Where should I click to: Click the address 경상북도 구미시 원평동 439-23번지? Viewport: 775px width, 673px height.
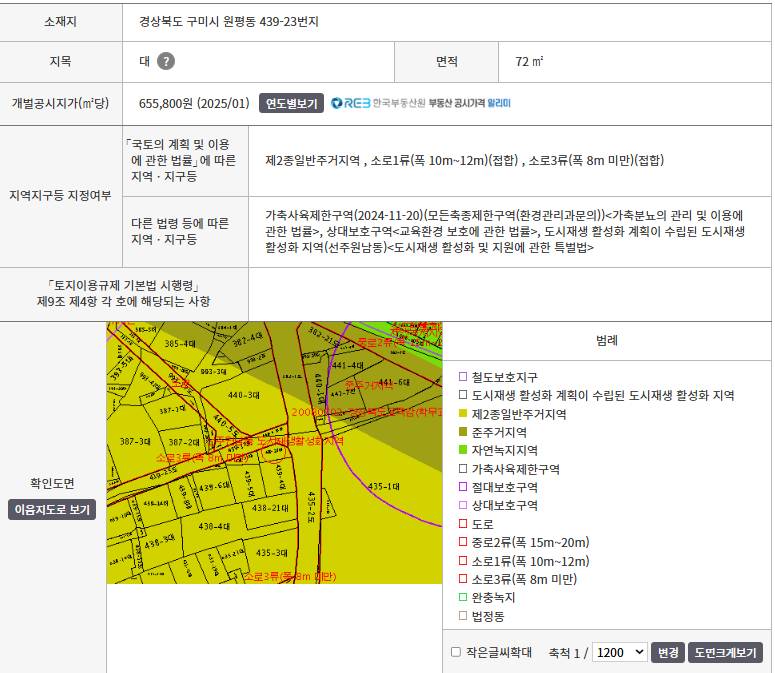click(x=229, y=22)
